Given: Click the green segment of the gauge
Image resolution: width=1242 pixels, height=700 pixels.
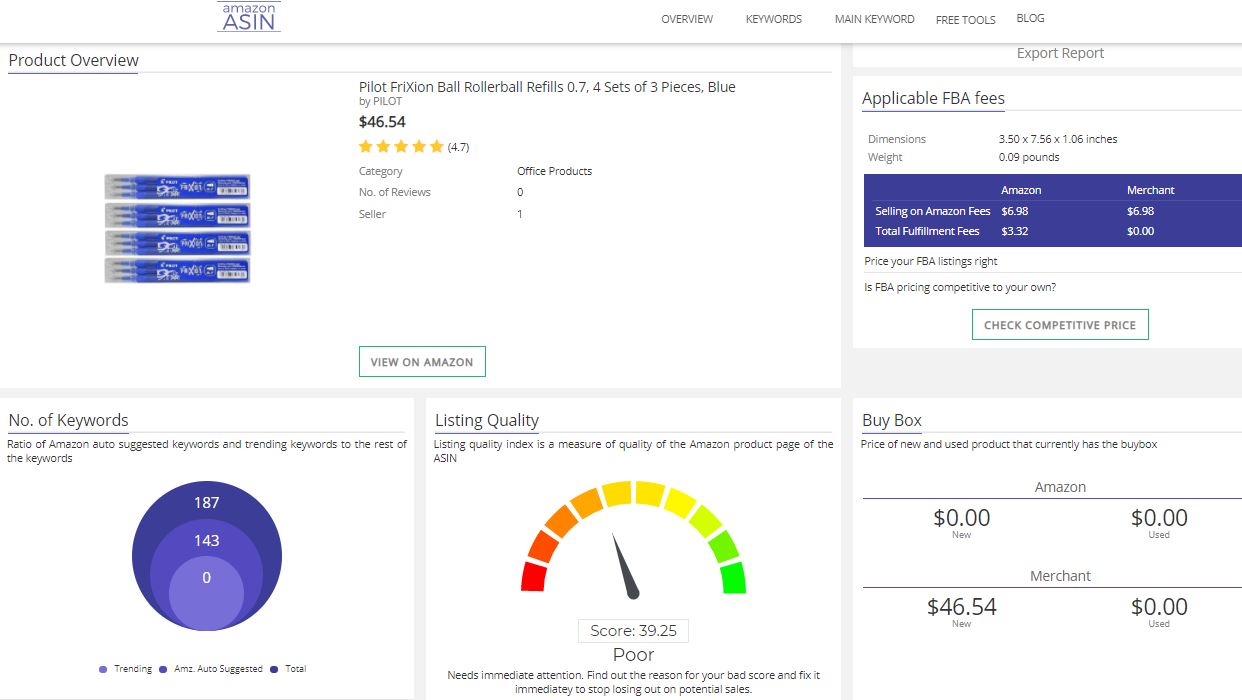Looking at the screenshot, I should (733, 578).
